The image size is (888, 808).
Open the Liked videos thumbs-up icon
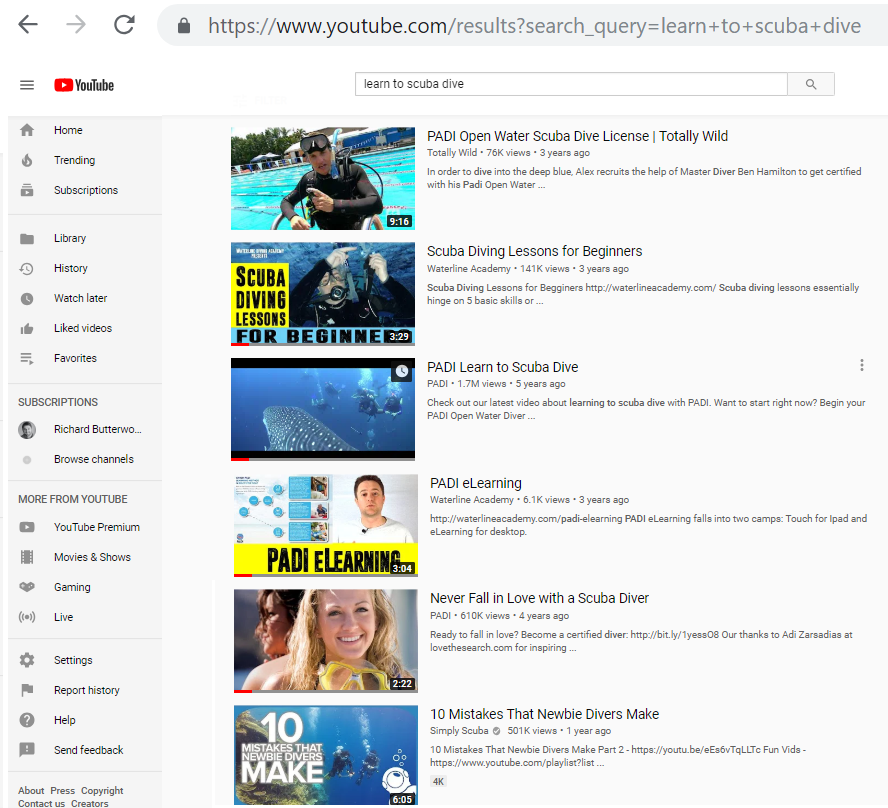click(x=27, y=328)
